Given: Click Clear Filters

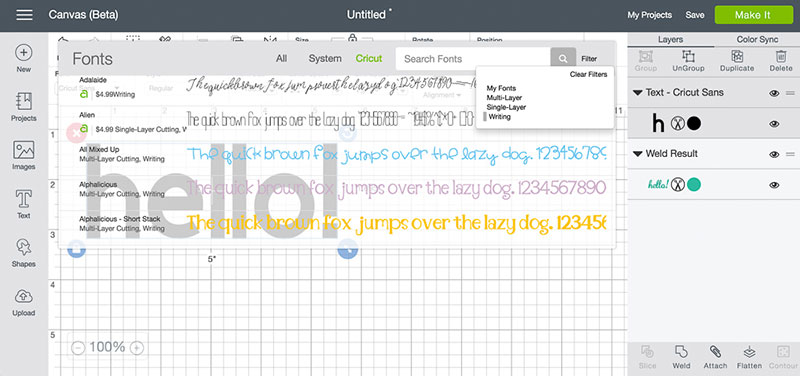Looking at the screenshot, I should (588, 74).
